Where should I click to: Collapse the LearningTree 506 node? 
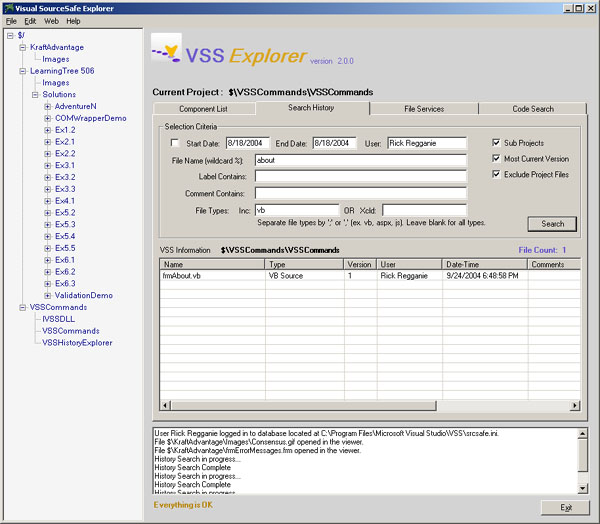(x=23, y=71)
